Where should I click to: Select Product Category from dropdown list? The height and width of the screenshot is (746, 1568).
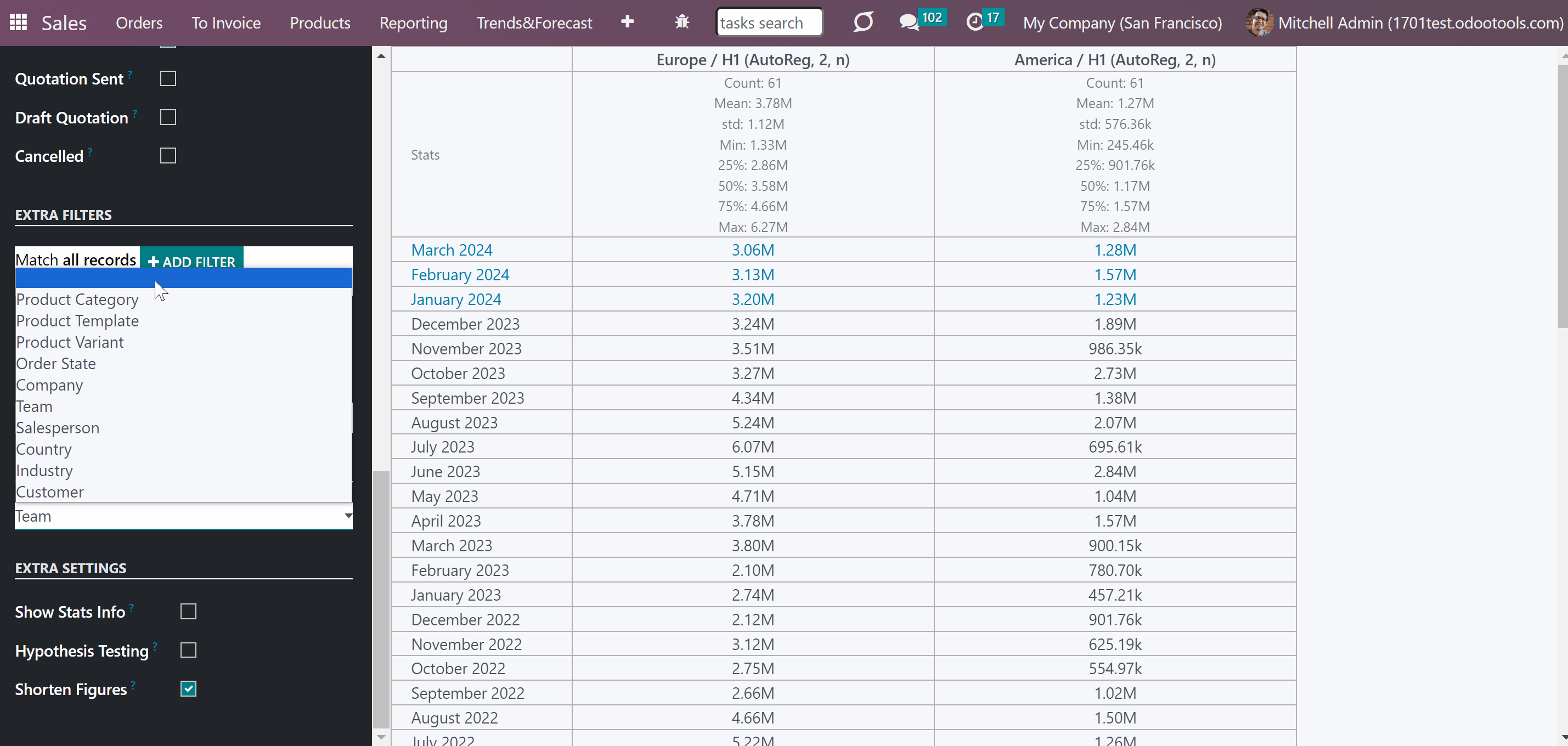[x=77, y=299]
